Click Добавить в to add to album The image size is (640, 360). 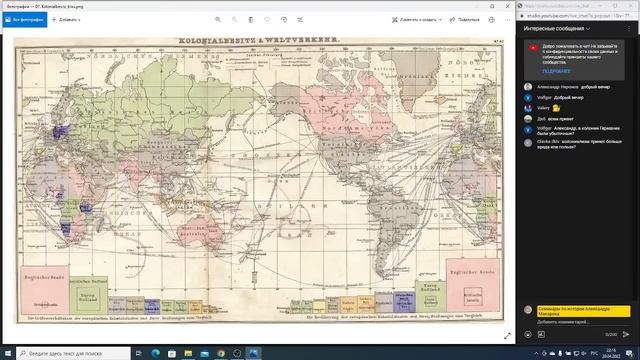(x=66, y=20)
